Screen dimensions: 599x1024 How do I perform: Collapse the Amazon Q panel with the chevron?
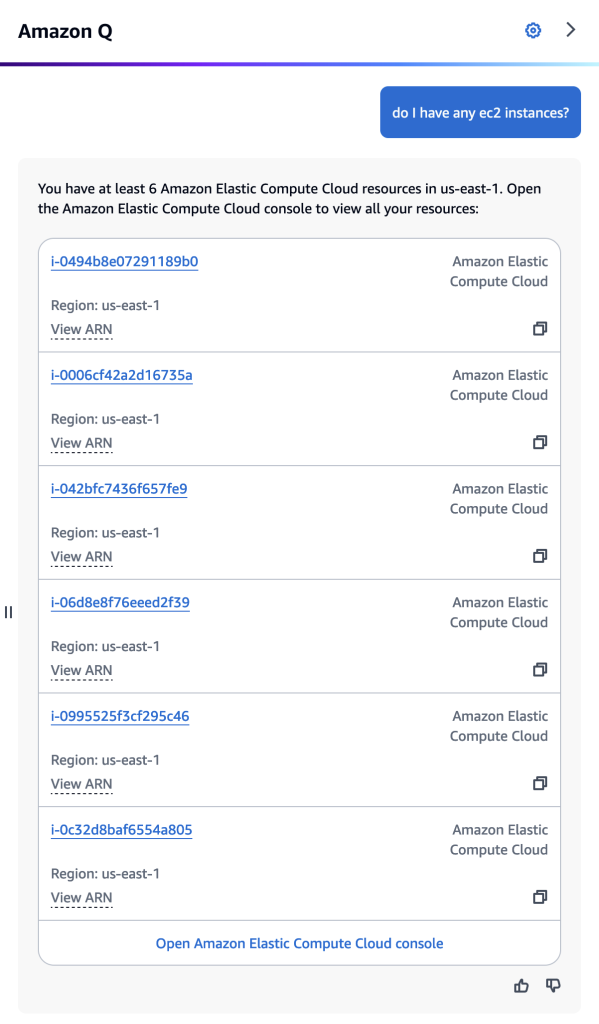pos(571,30)
